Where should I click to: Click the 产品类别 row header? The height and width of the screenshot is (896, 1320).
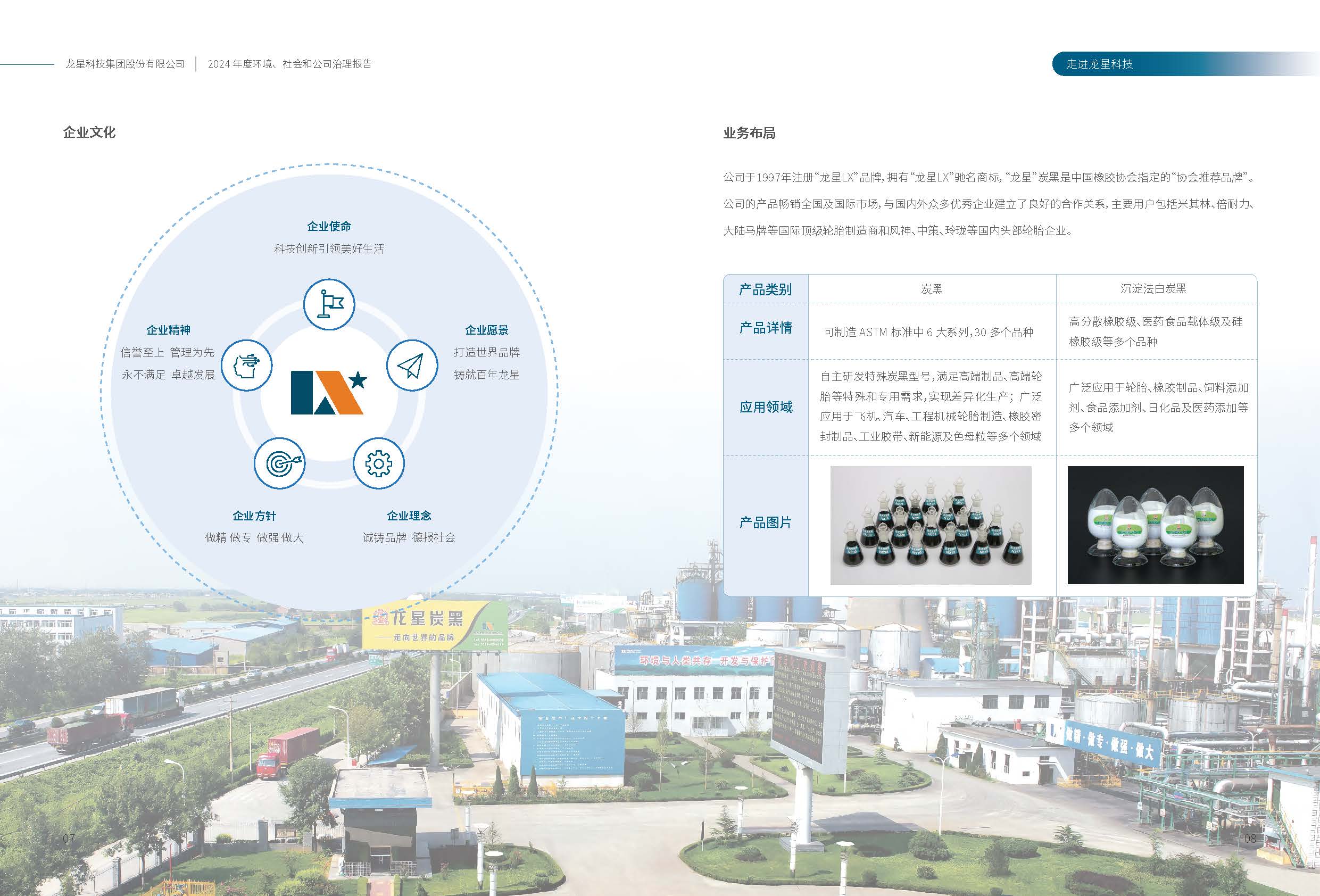(765, 289)
